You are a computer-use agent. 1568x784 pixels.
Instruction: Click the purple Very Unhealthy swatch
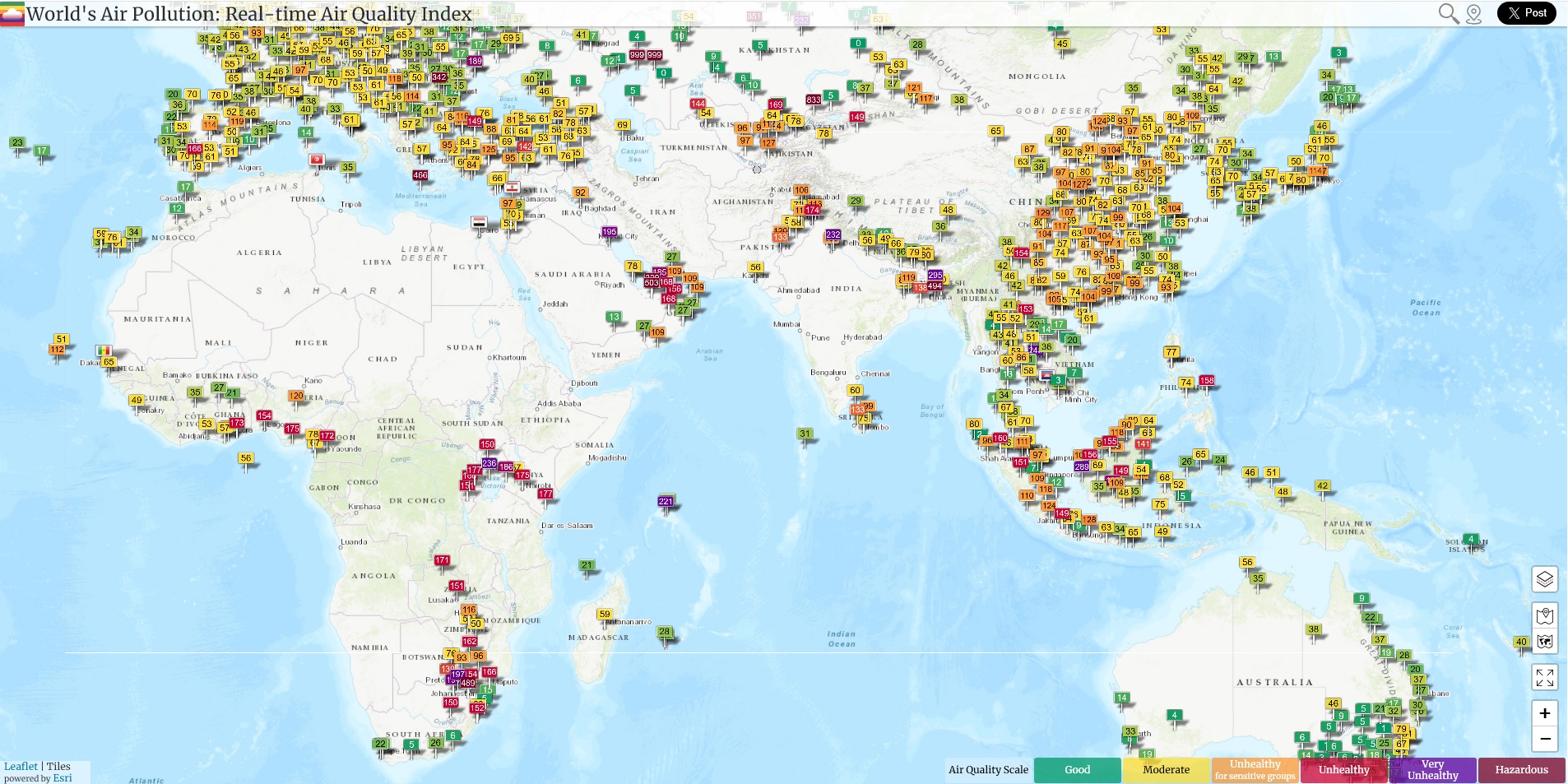[x=1433, y=770]
